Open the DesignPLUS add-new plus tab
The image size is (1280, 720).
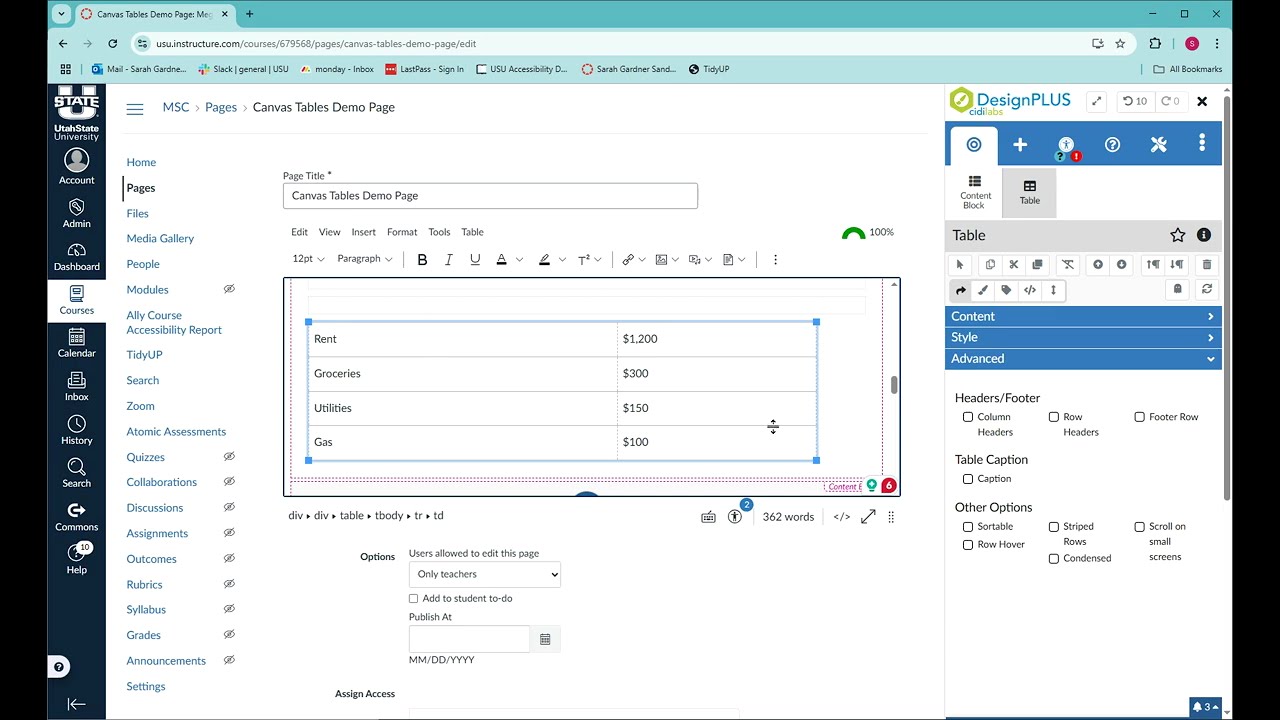(x=1020, y=145)
